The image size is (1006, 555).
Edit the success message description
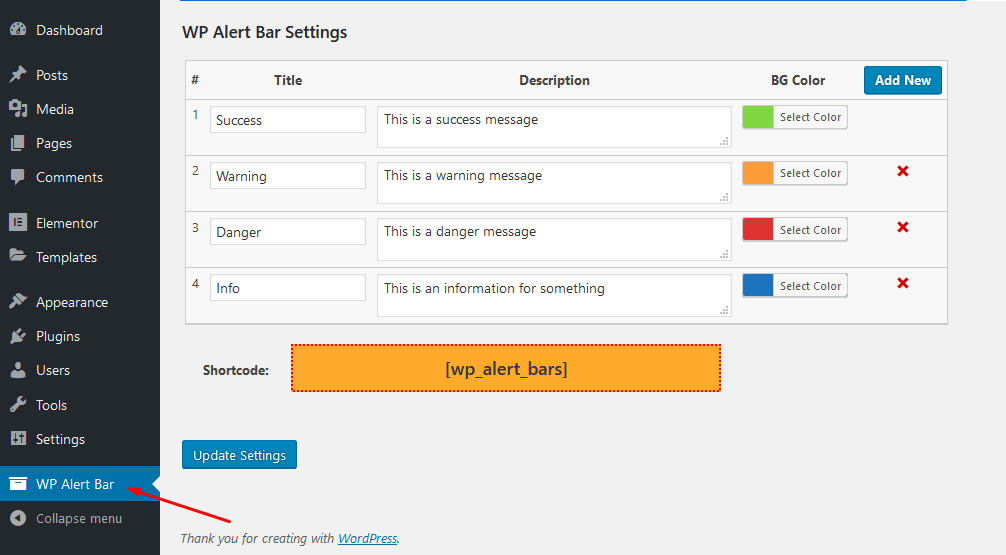pyautogui.click(x=554, y=127)
